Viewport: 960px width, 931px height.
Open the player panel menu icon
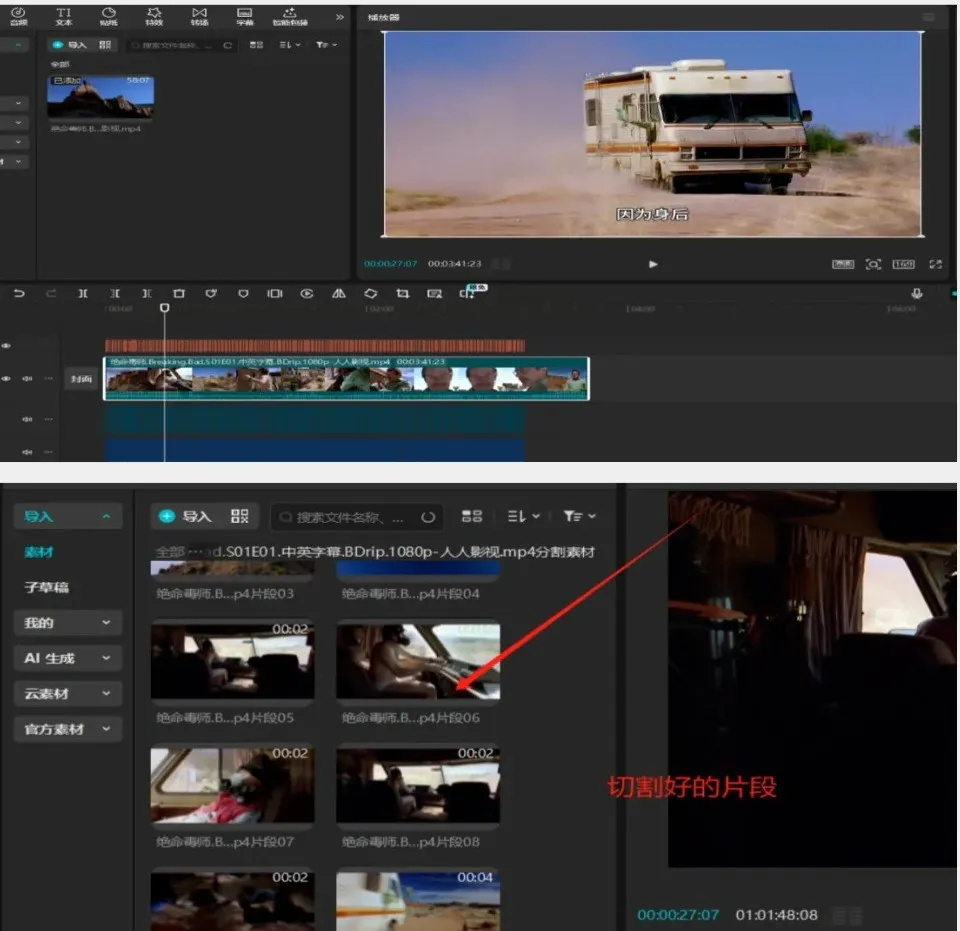929,17
